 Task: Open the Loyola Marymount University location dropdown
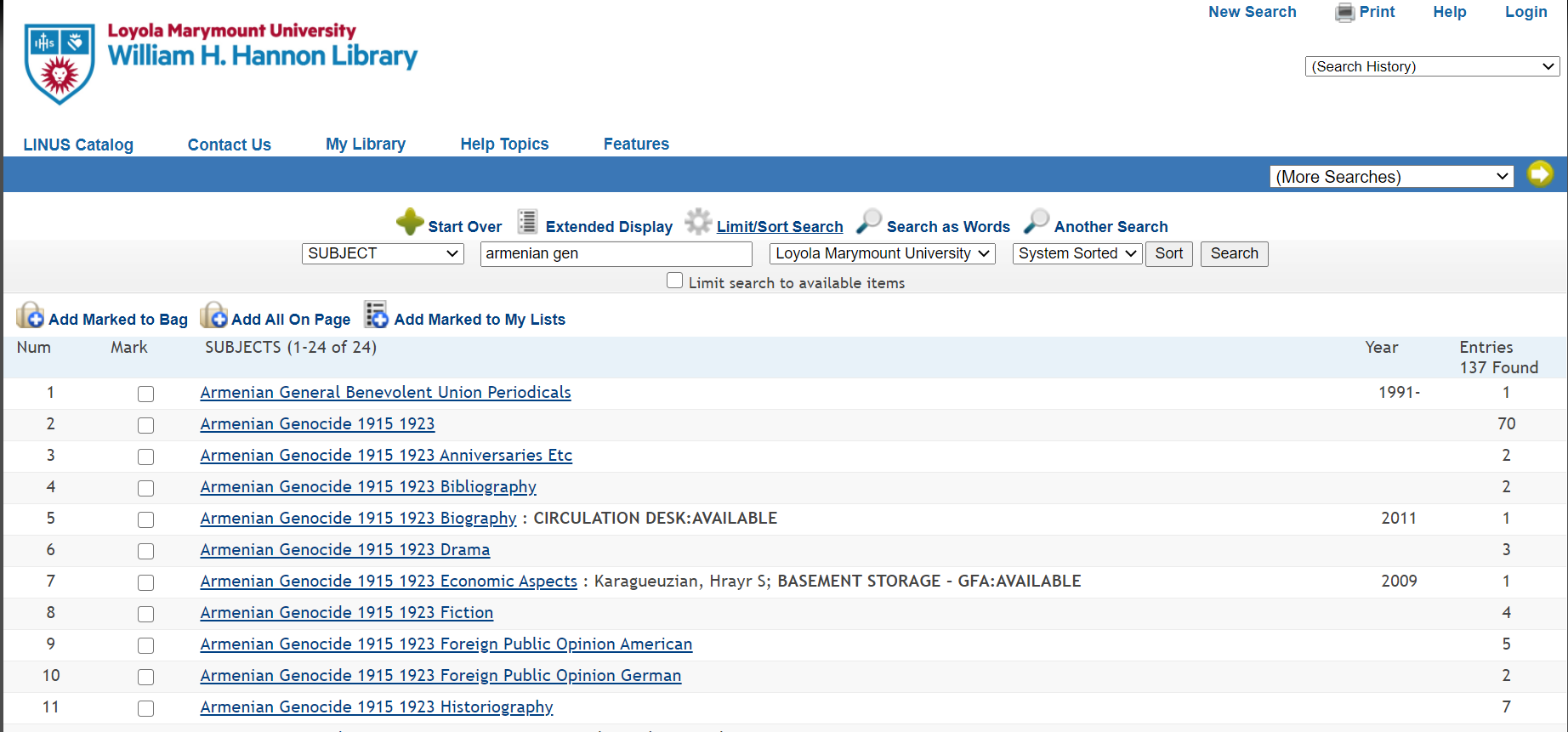(883, 253)
